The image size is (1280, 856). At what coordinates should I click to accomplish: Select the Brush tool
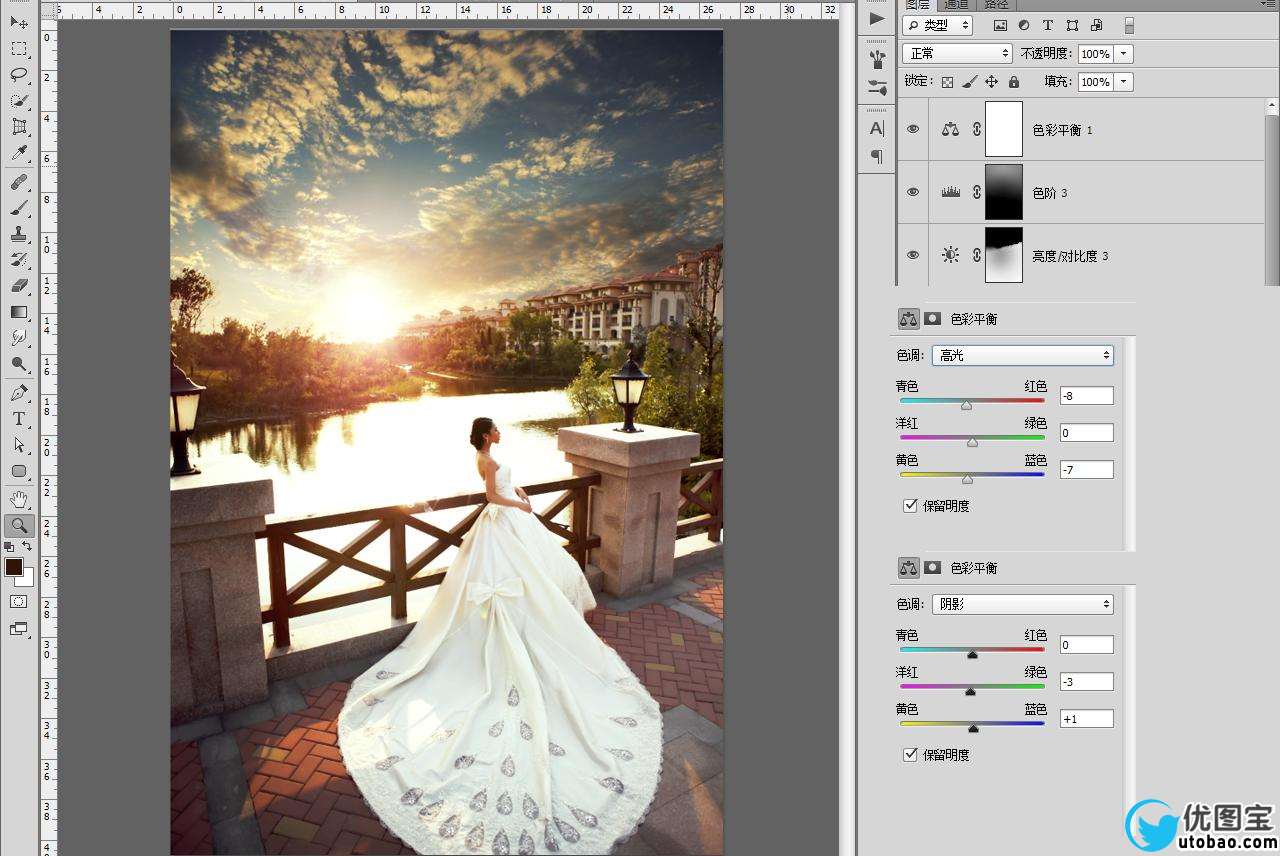[x=19, y=208]
